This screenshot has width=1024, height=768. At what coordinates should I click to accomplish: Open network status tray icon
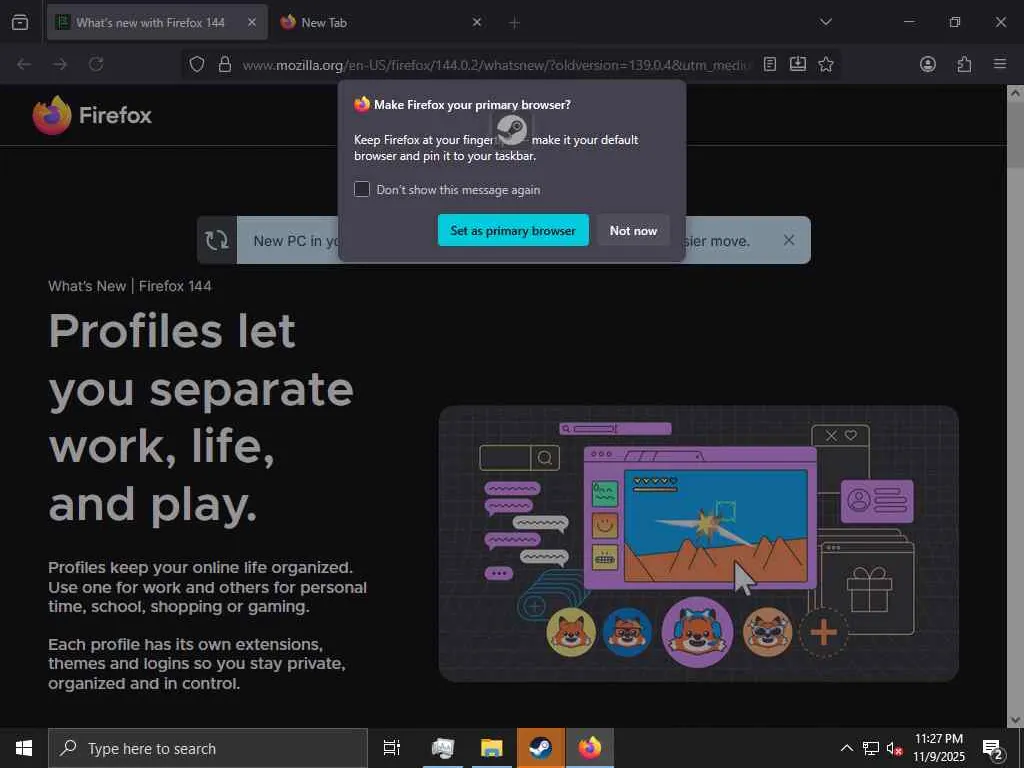pos(871,748)
